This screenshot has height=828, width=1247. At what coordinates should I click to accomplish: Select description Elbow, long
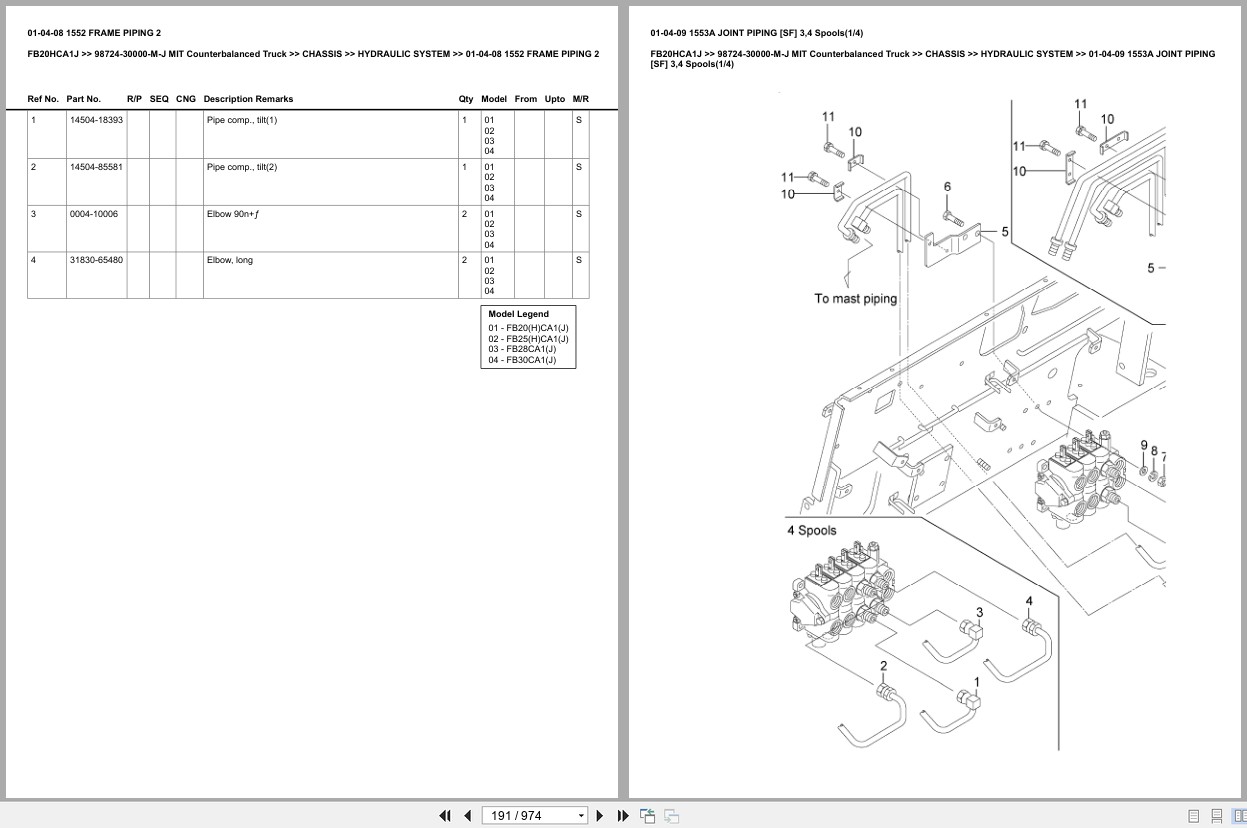[x=230, y=260]
